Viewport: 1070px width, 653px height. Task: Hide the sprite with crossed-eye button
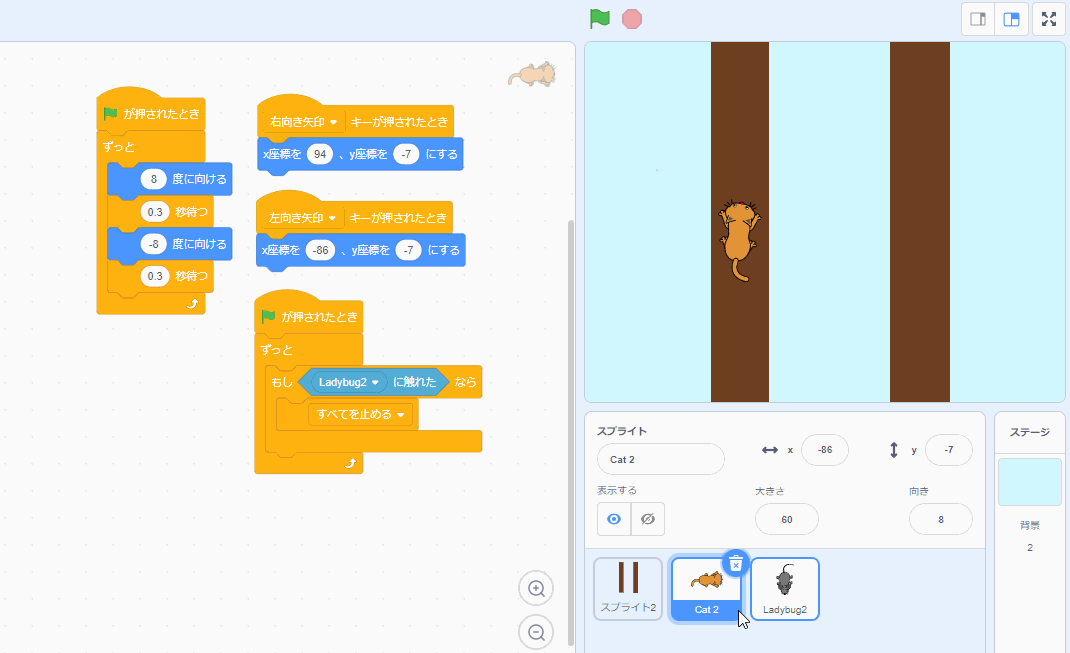(647, 519)
